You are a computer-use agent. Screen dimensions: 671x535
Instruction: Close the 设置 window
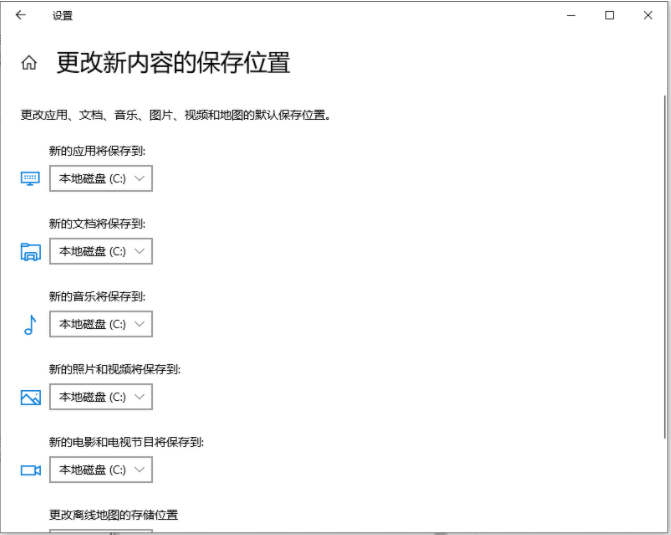[647, 15]
